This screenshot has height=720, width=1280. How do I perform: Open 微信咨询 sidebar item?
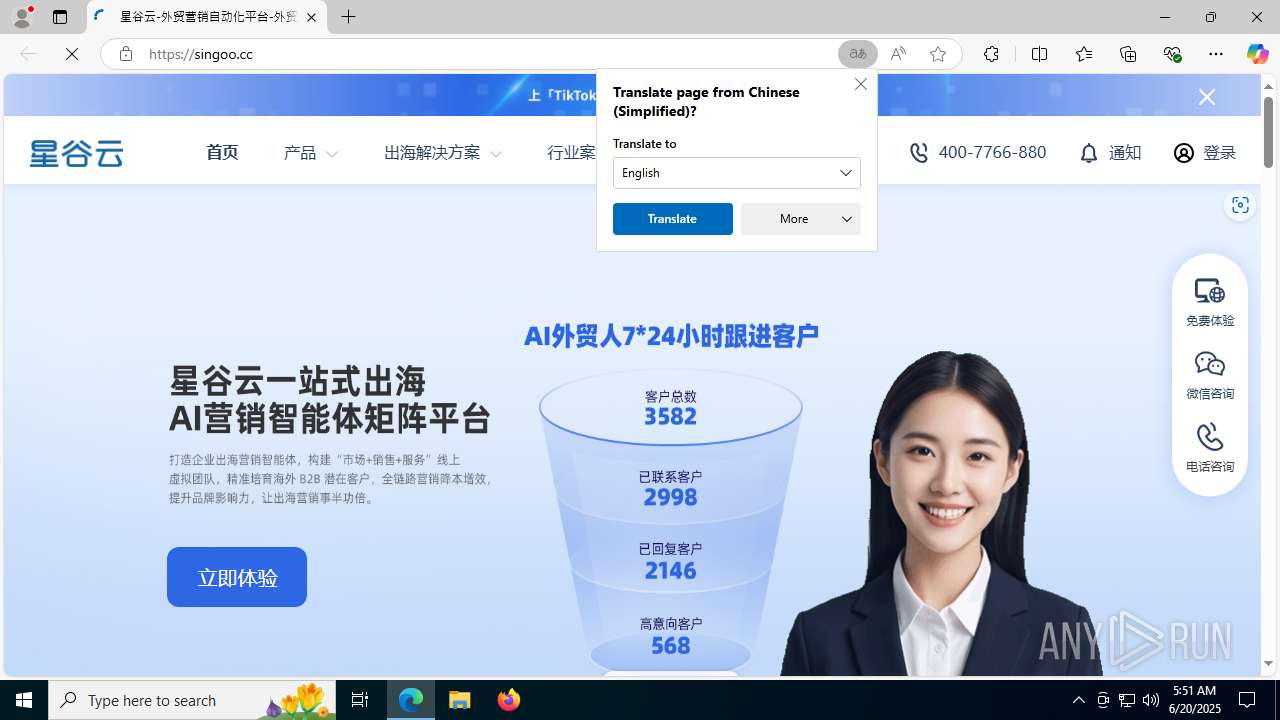point(1210,375)
